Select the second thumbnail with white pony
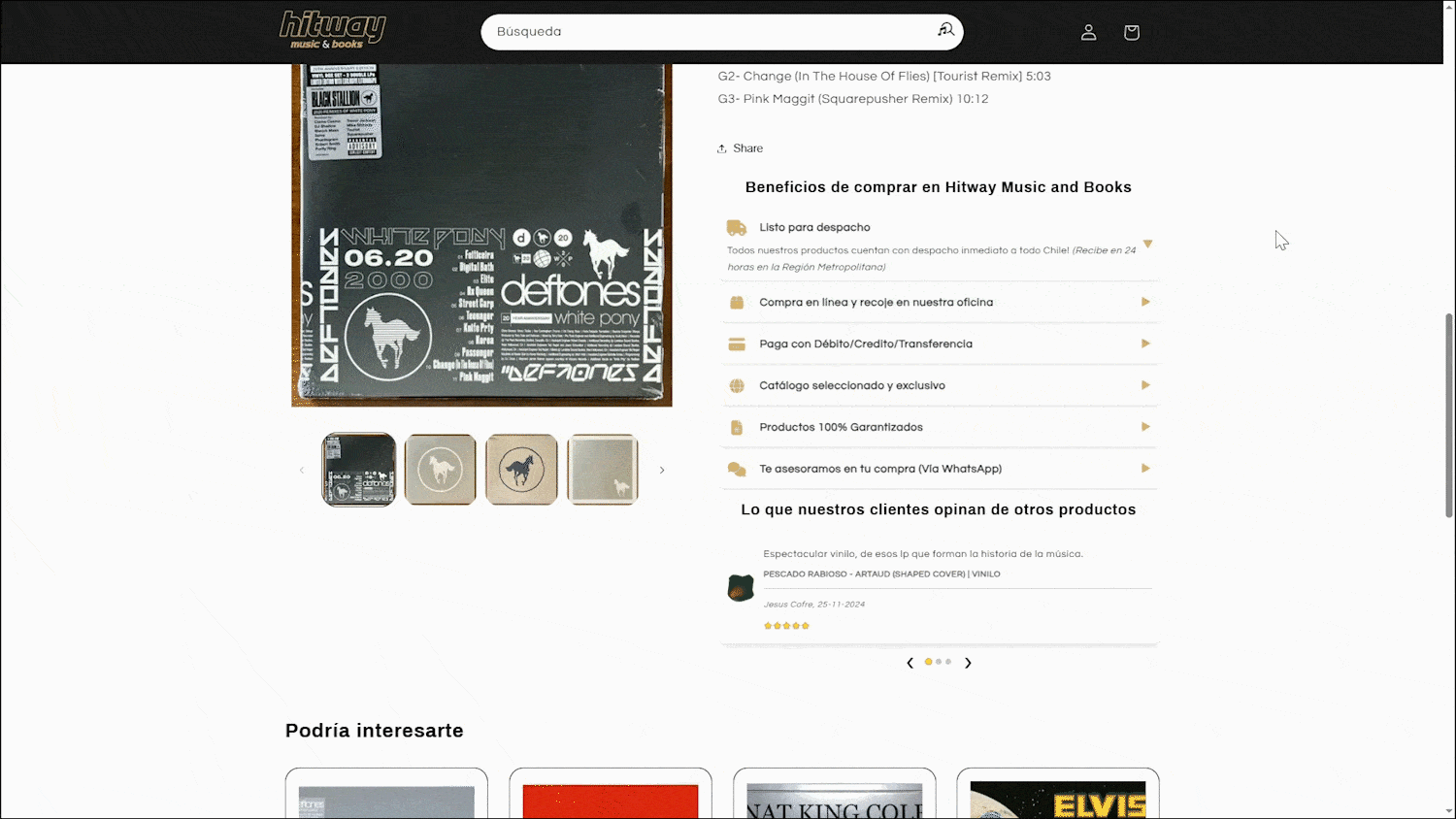 (441, 470)
